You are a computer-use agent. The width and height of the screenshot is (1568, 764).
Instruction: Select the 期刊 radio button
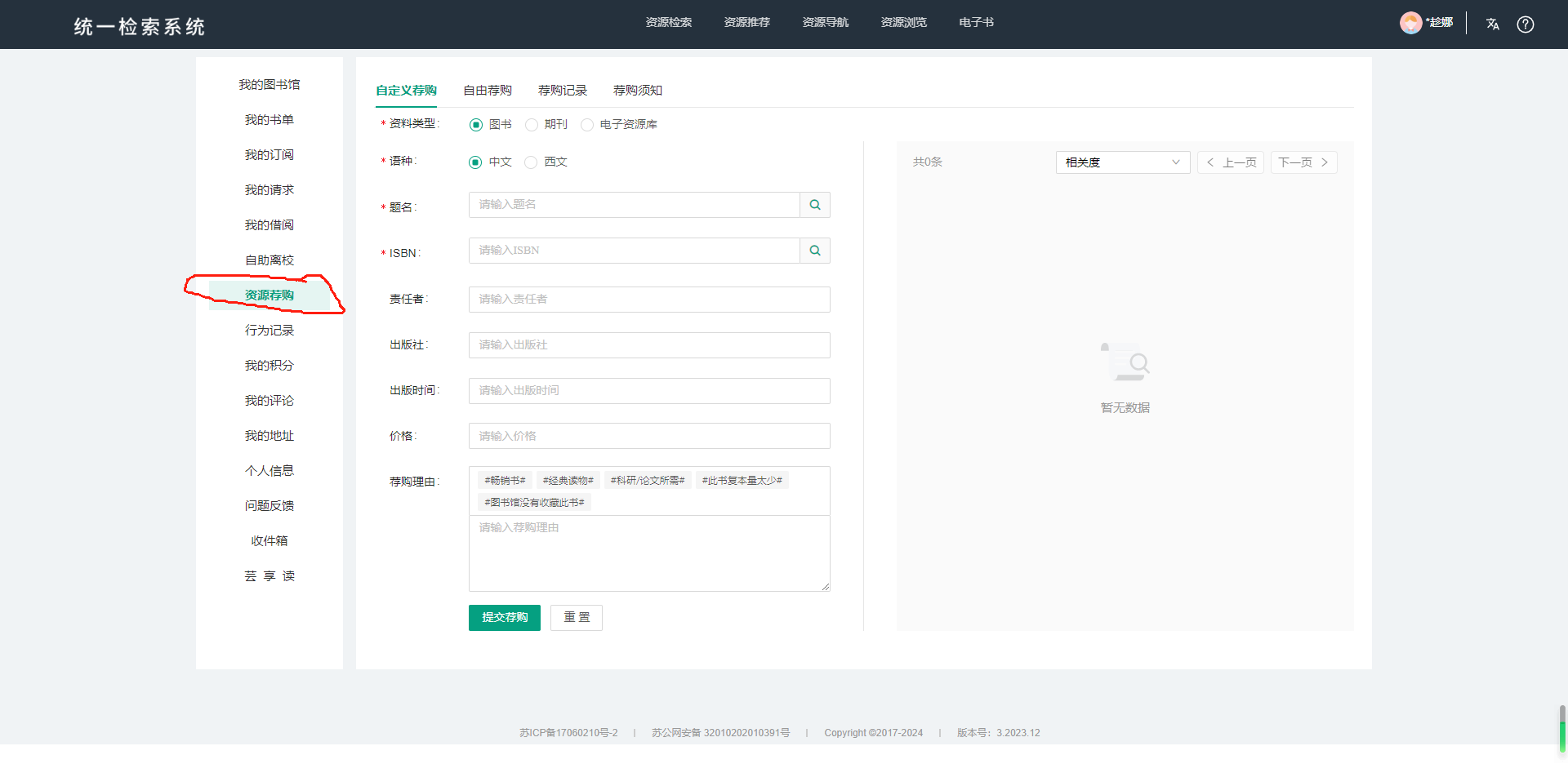point(532,125)
